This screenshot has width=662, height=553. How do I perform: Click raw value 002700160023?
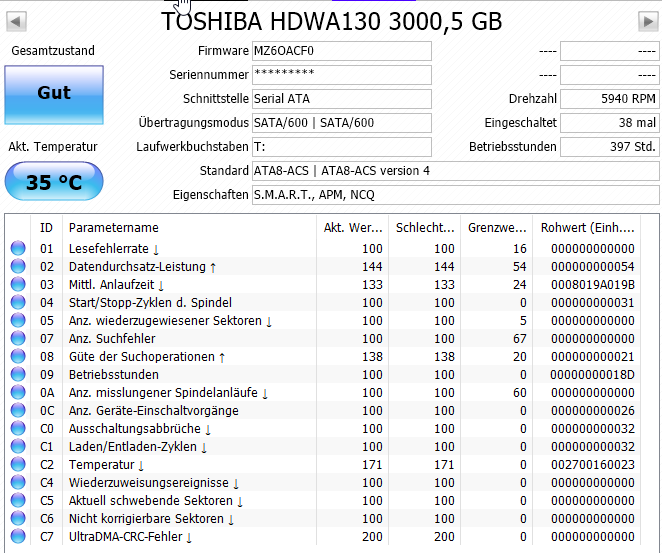tap(592, 465)
